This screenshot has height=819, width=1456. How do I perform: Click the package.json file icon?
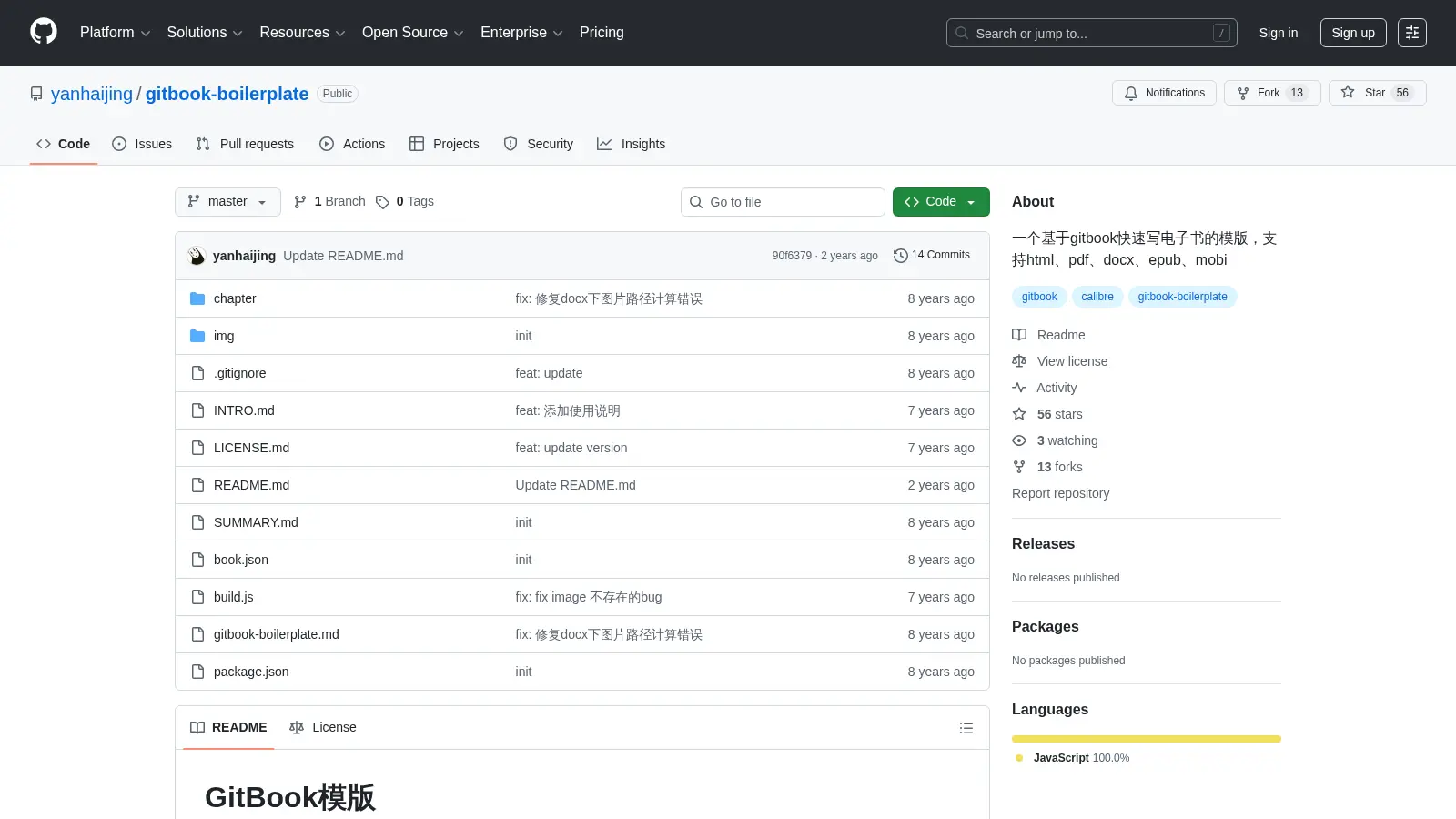[x=197, y=672]
